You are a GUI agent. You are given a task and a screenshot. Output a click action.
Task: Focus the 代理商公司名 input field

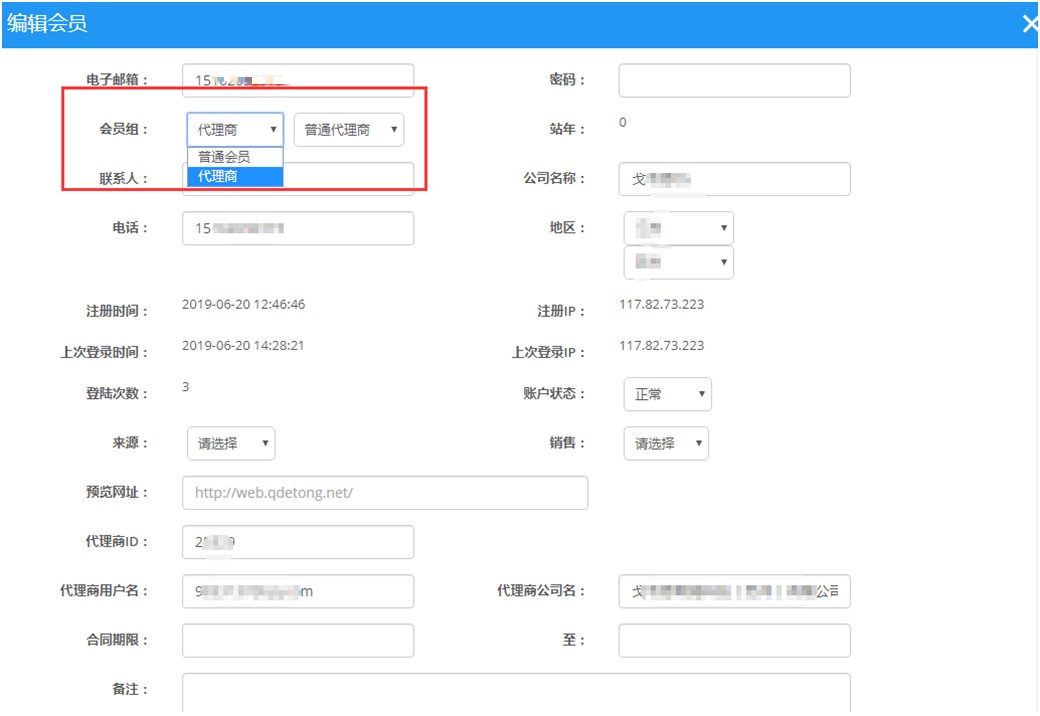pos(734,591)
